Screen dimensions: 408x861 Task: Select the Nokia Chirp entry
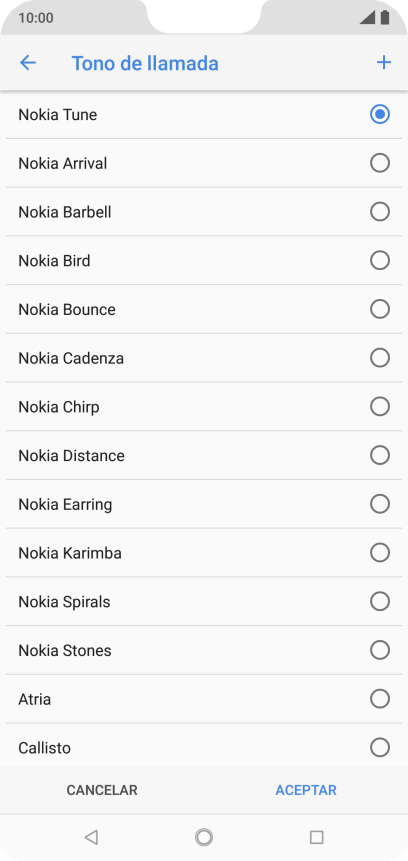coord(204,407)
